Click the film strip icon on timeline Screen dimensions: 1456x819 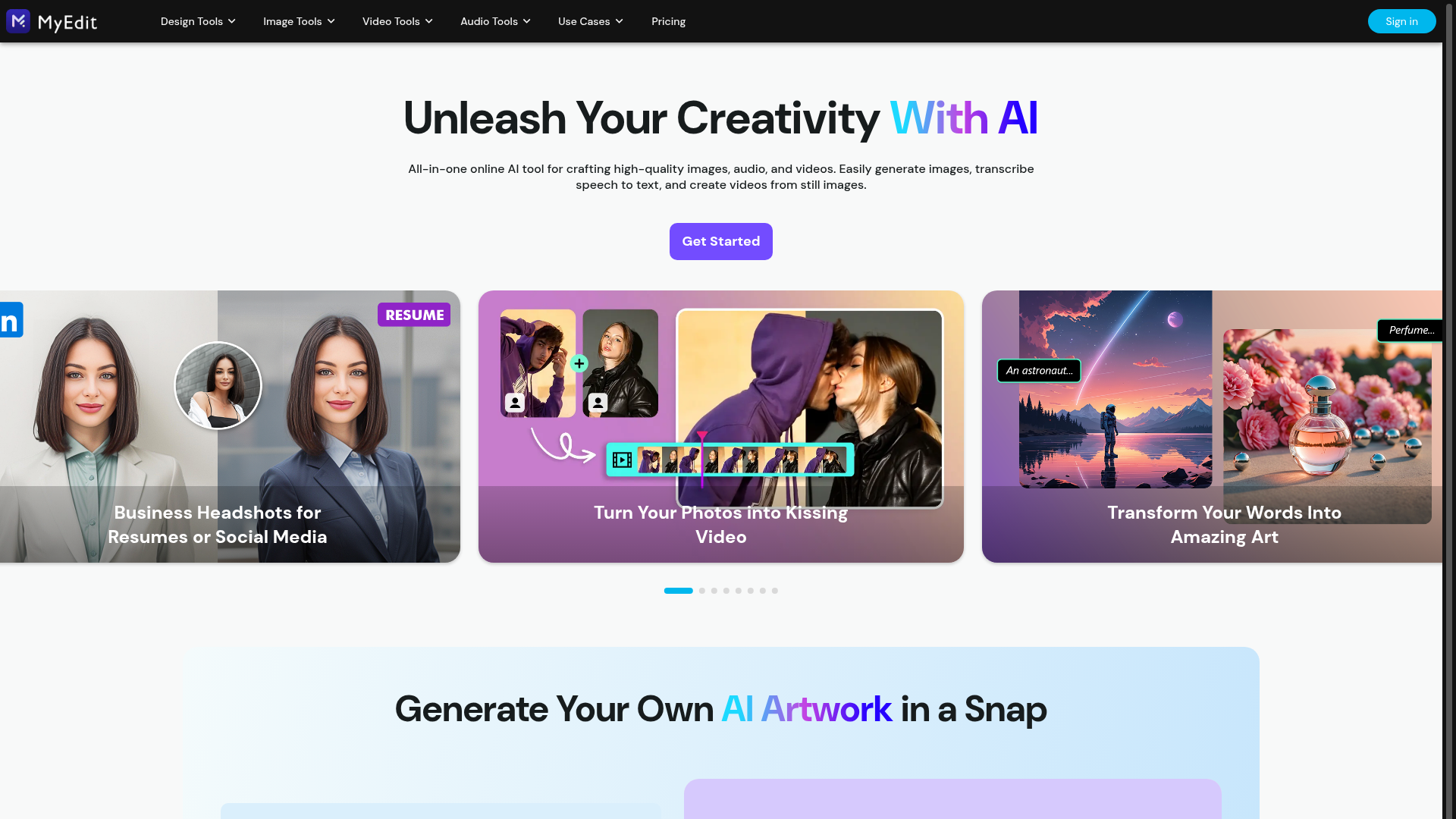coord(622,460)
